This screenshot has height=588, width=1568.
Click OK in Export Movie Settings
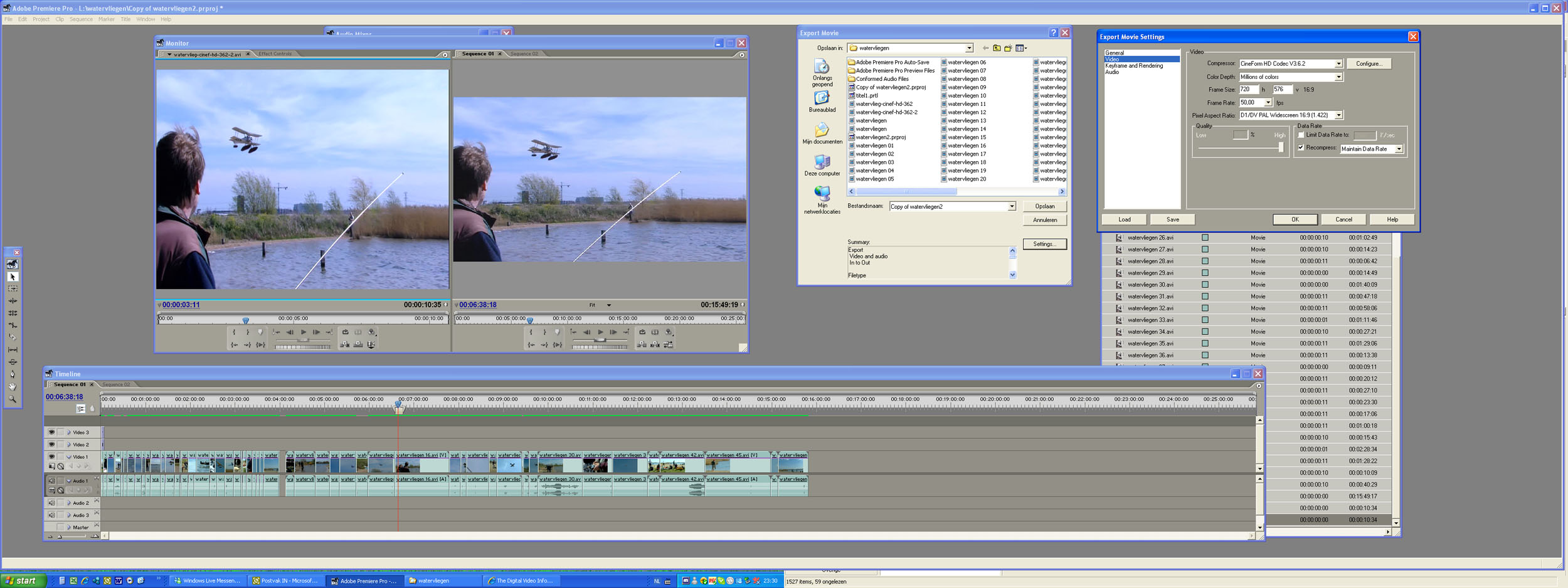click(1295, 219)
